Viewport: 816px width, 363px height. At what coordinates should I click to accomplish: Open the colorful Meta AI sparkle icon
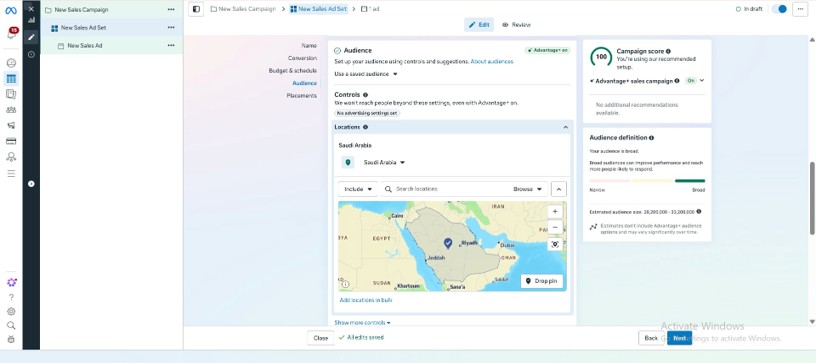(x=11, y=282)
